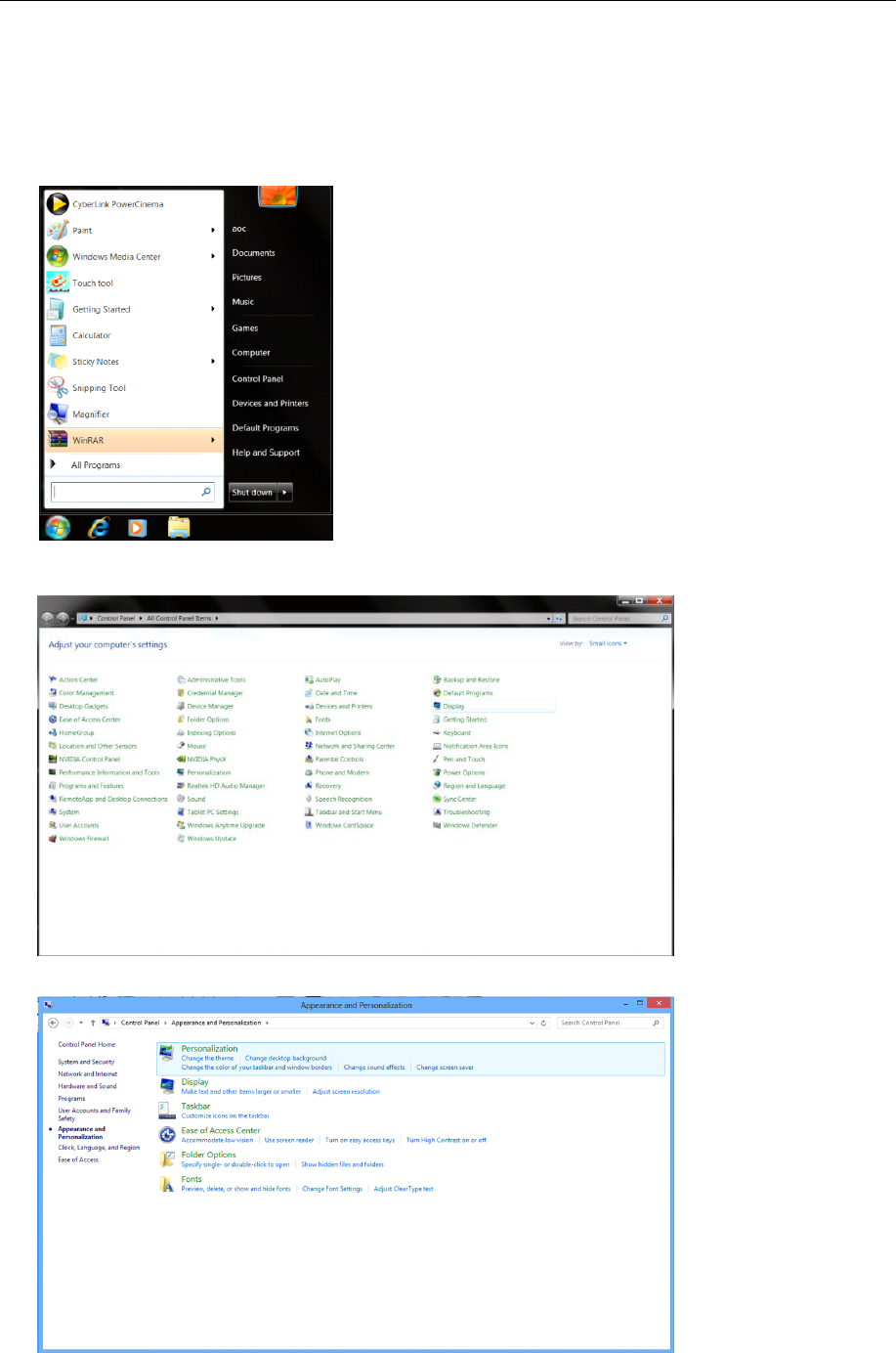Launch Paint icon in Start menu
The height and width of the screenshot is (1353, 896).
point(58,230)
